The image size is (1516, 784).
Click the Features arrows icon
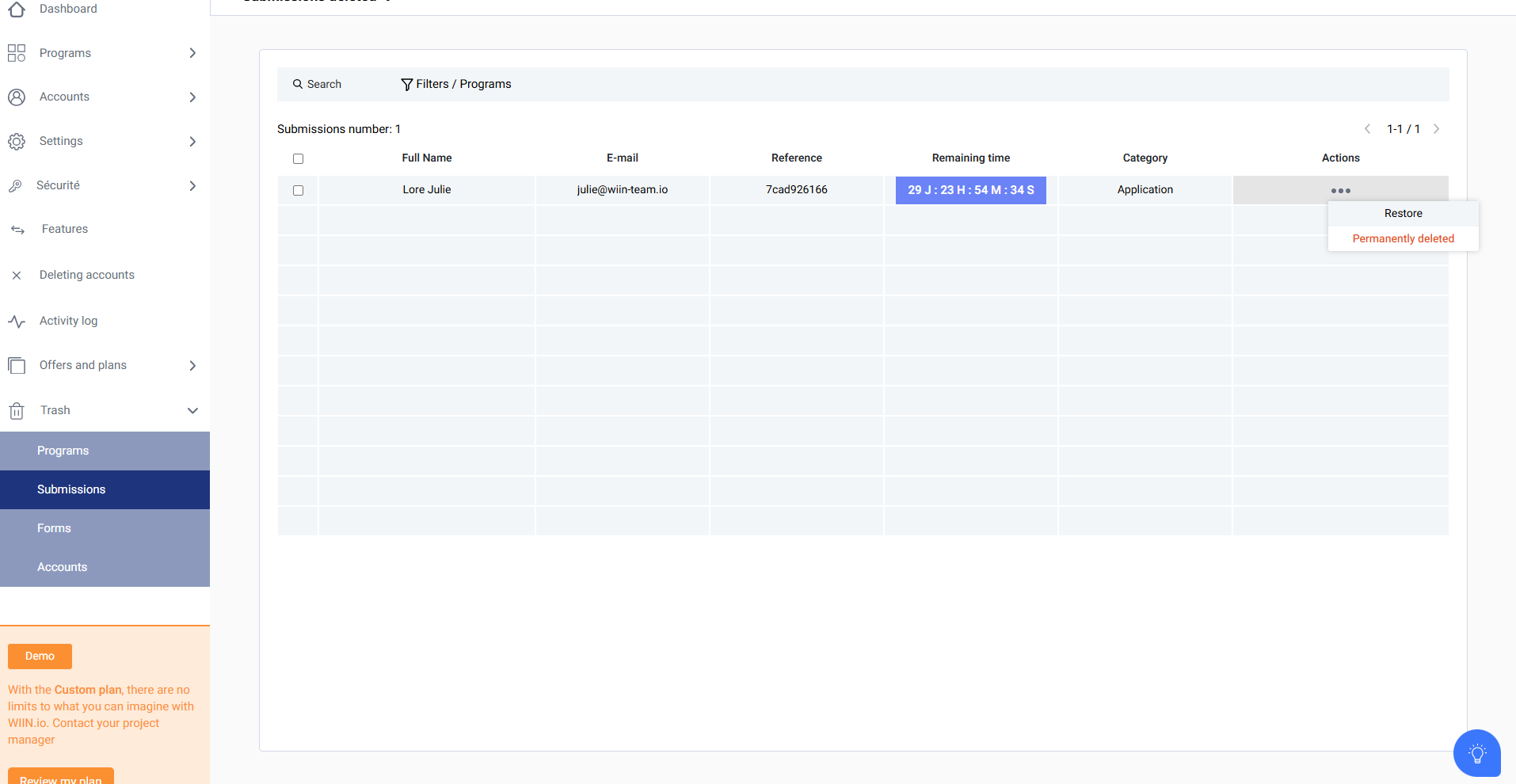click(x=17, y=230)
